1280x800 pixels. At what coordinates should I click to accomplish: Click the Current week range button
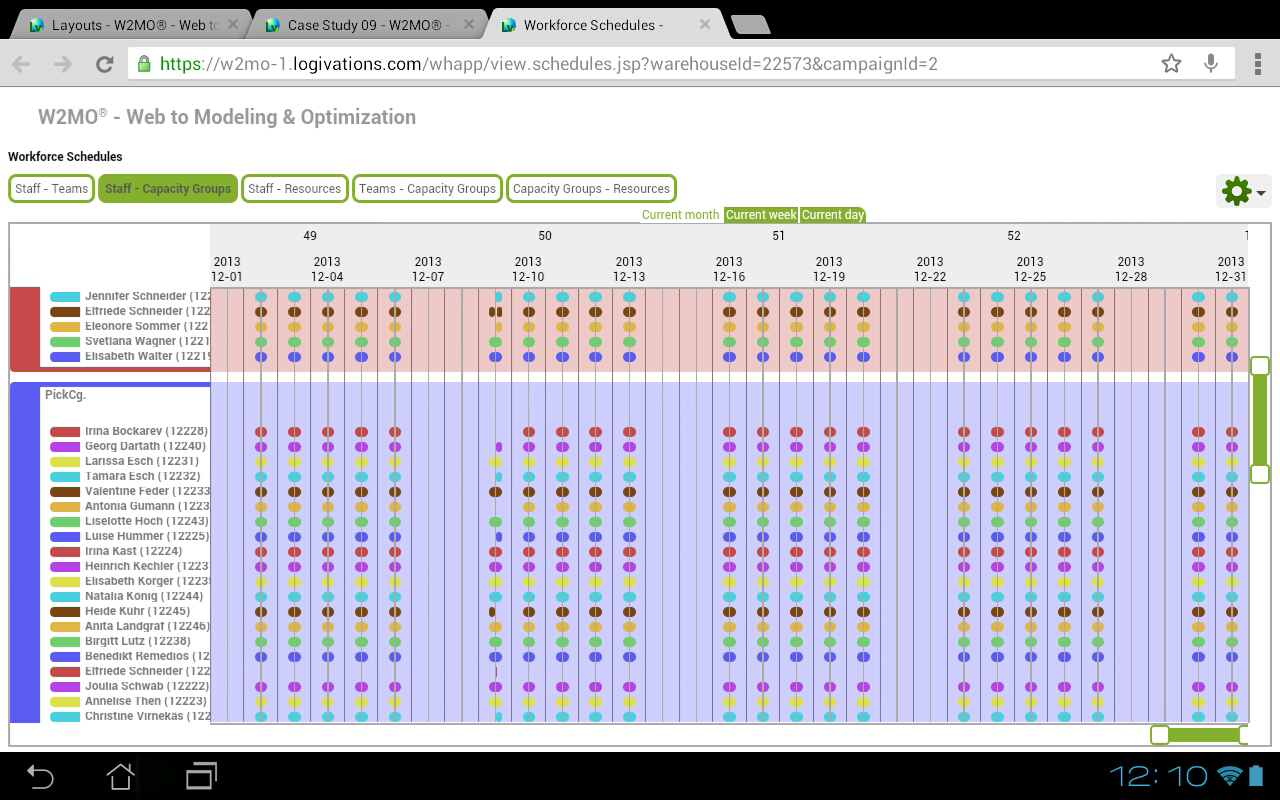click(761, 215)
